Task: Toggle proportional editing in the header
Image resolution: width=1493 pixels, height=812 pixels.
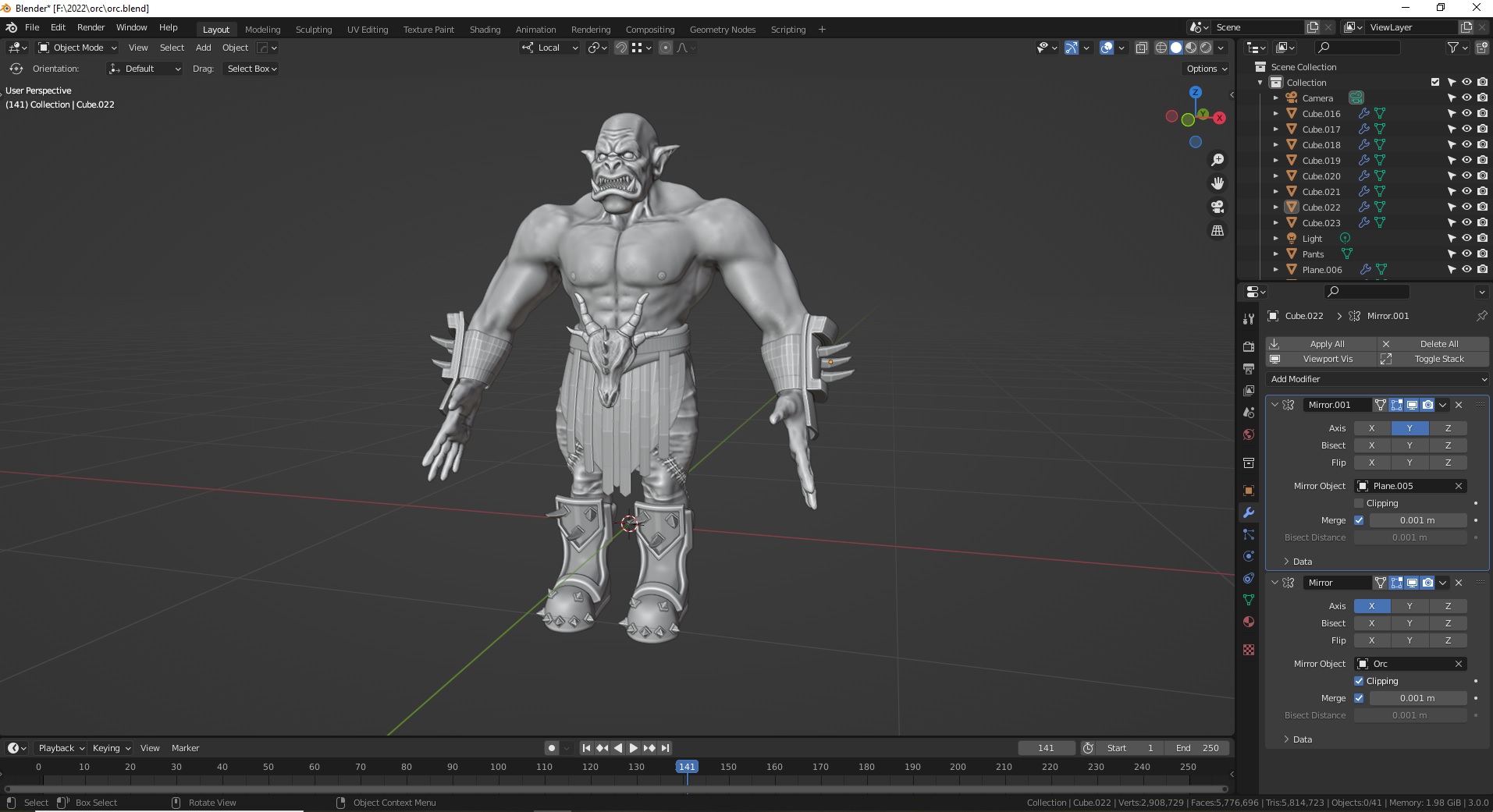Action: pyautogui.click(x=665, y=48)
